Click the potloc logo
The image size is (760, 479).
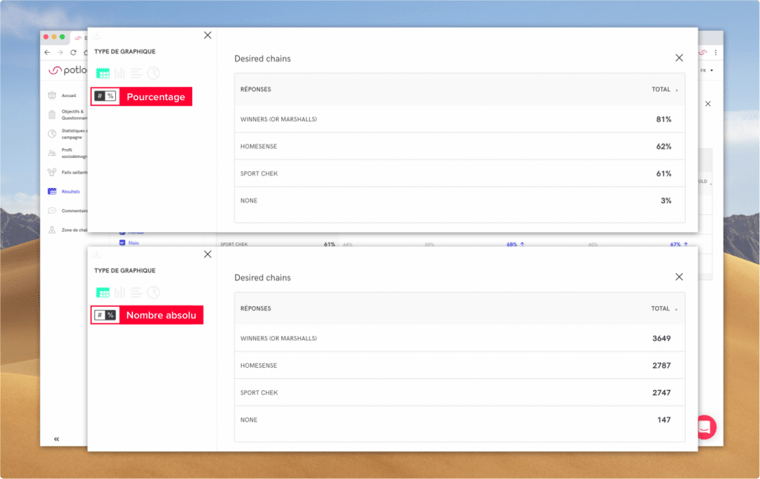point(67,70)
